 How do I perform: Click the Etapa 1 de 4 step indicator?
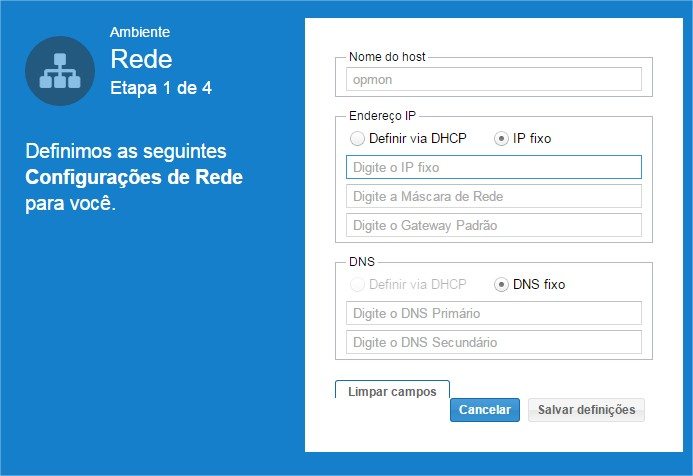point(160,88)
